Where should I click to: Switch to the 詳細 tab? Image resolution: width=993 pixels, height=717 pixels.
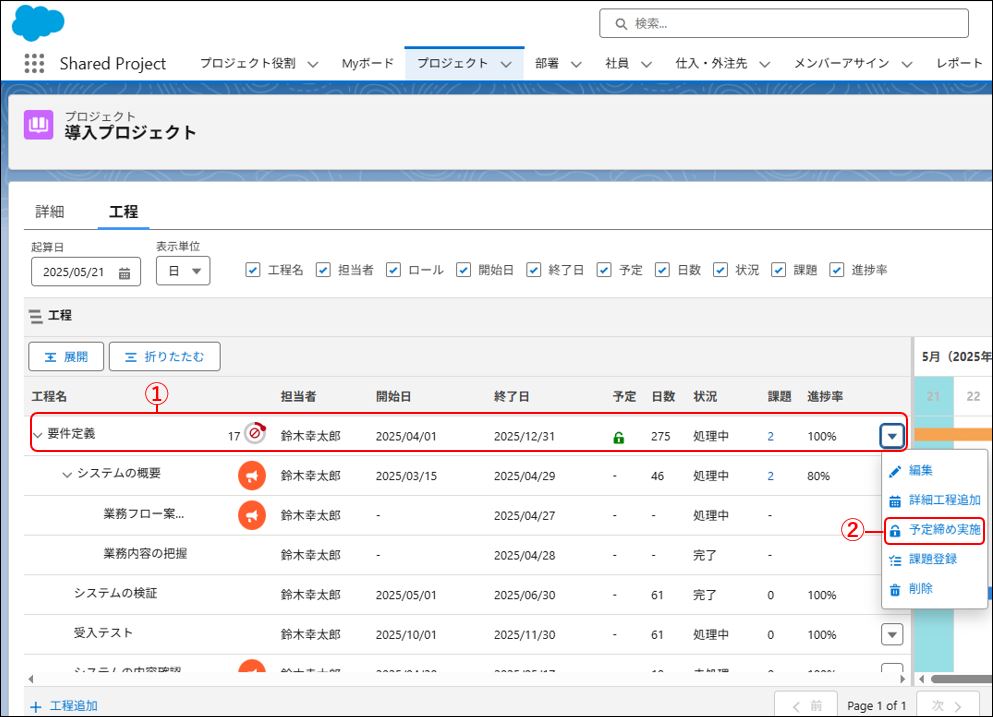click(50, 212)
